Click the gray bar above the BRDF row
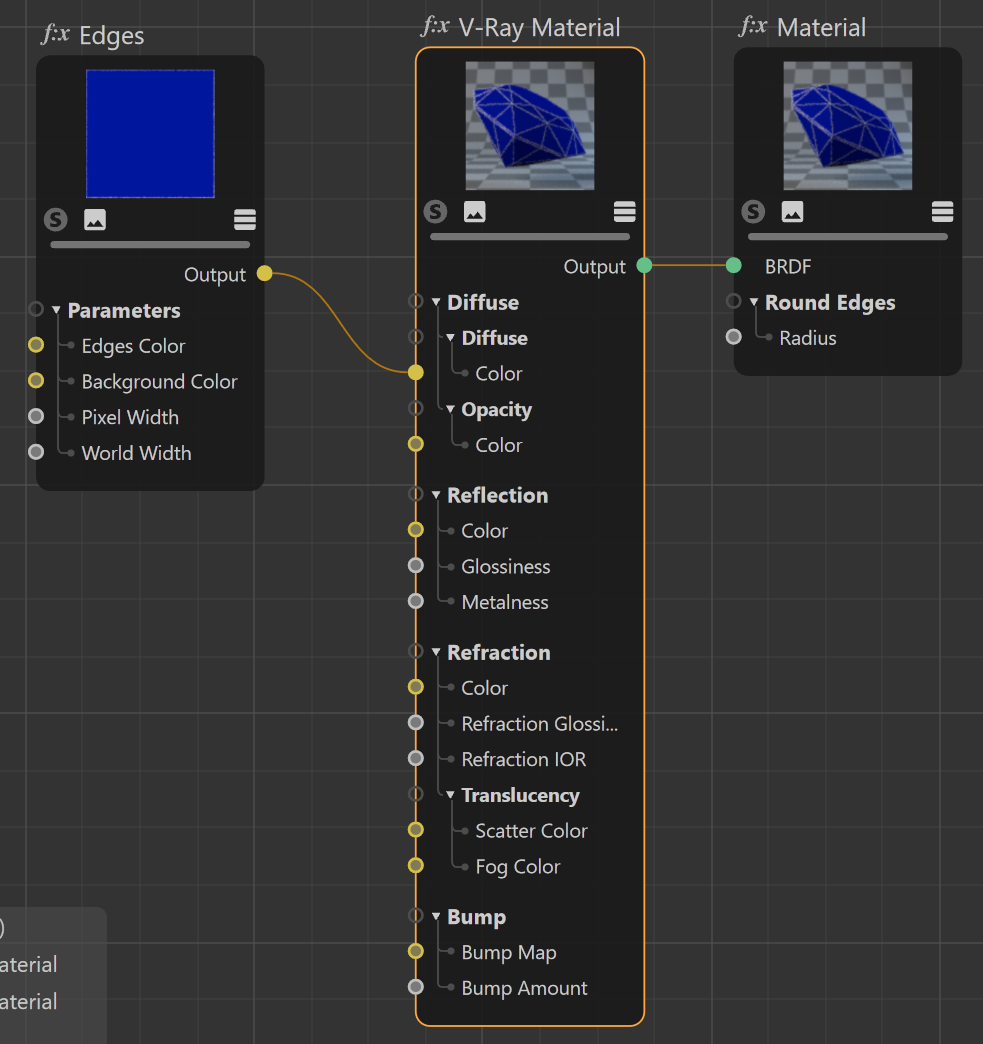983x1044 pixels. [847, 236]
